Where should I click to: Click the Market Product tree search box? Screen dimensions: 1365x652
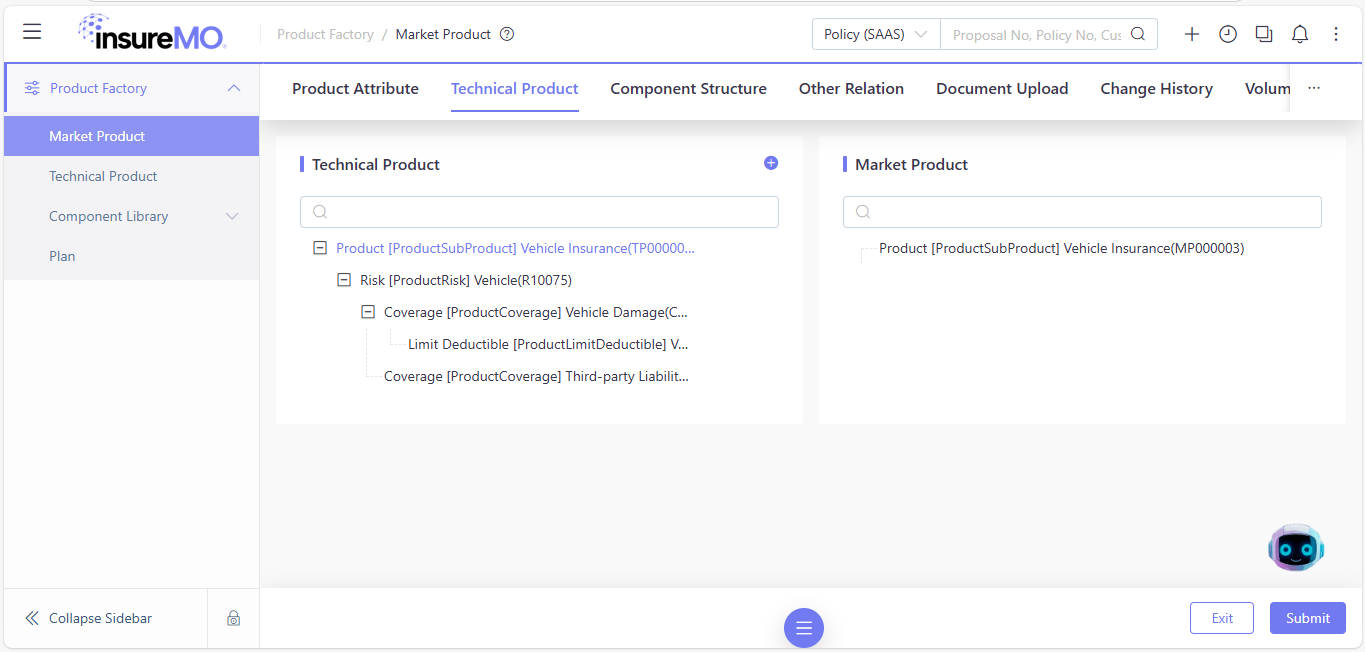click(1082, 211)
